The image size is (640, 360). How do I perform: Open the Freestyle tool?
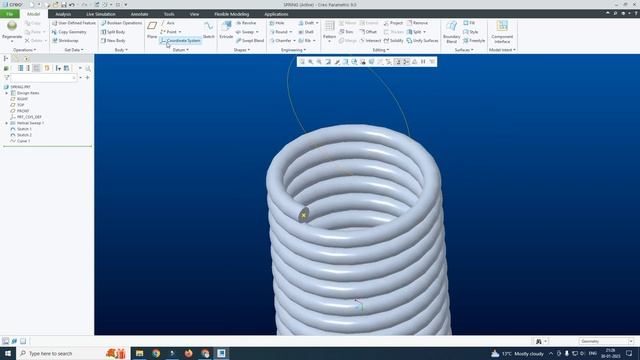[x=474, y=40]
